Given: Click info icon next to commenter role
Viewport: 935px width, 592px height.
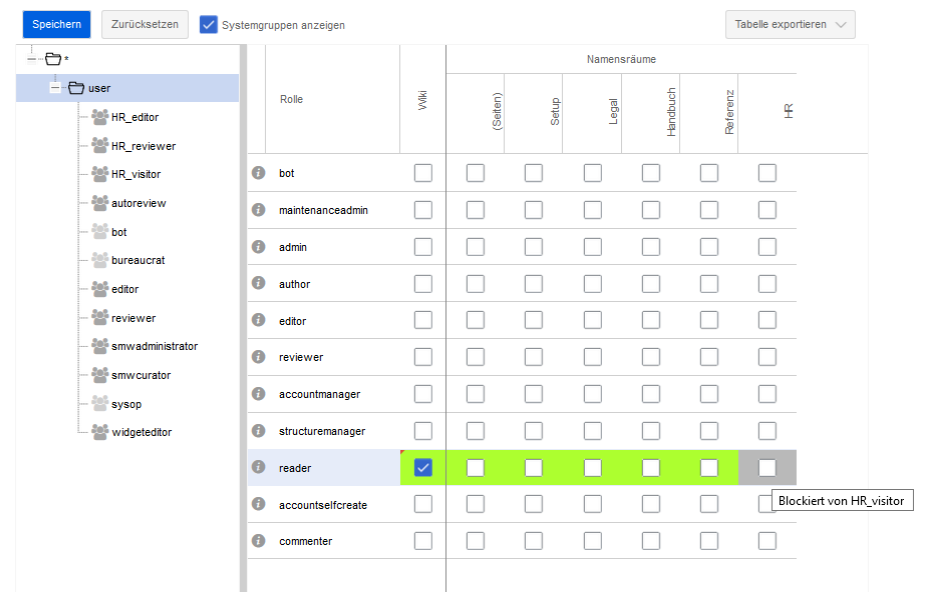Looking at the screenshot, I should [x=258, y=541].
